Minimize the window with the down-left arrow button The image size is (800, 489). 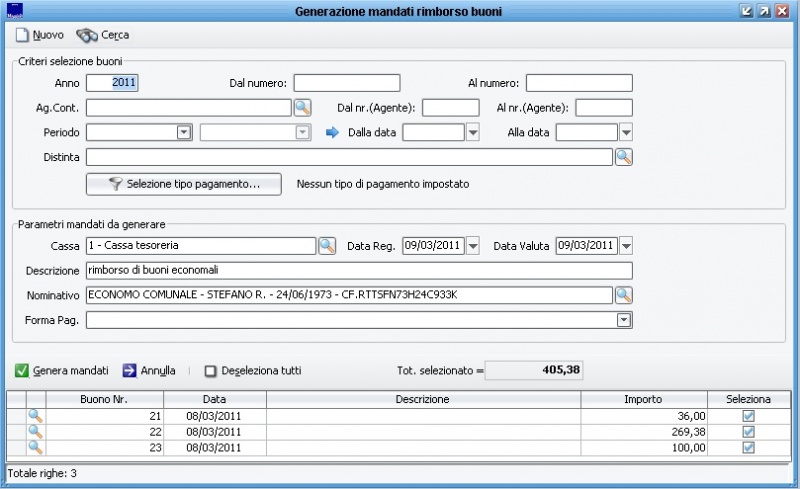[746, 11]
